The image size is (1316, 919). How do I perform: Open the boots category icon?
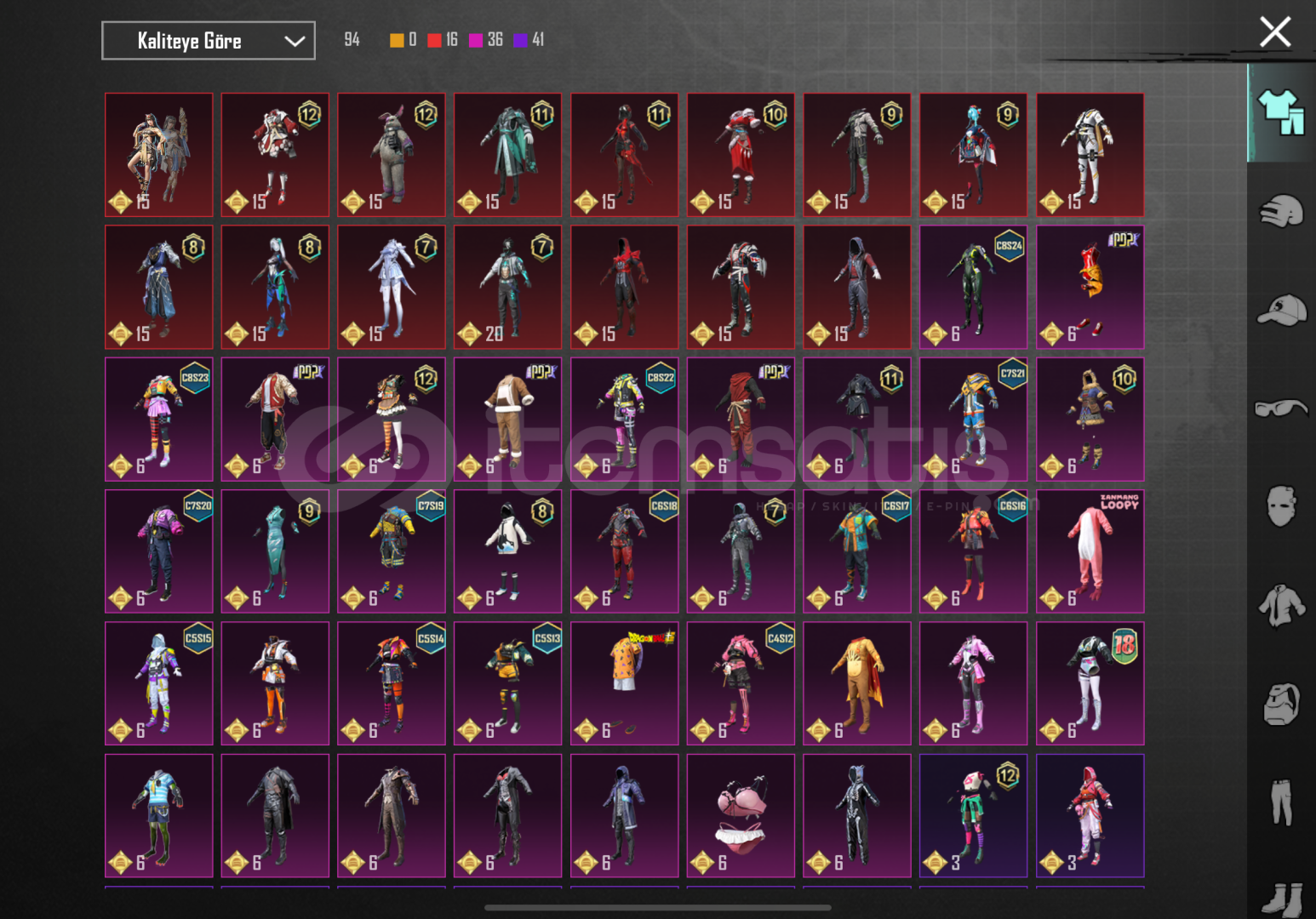[x=1283, y=900]
